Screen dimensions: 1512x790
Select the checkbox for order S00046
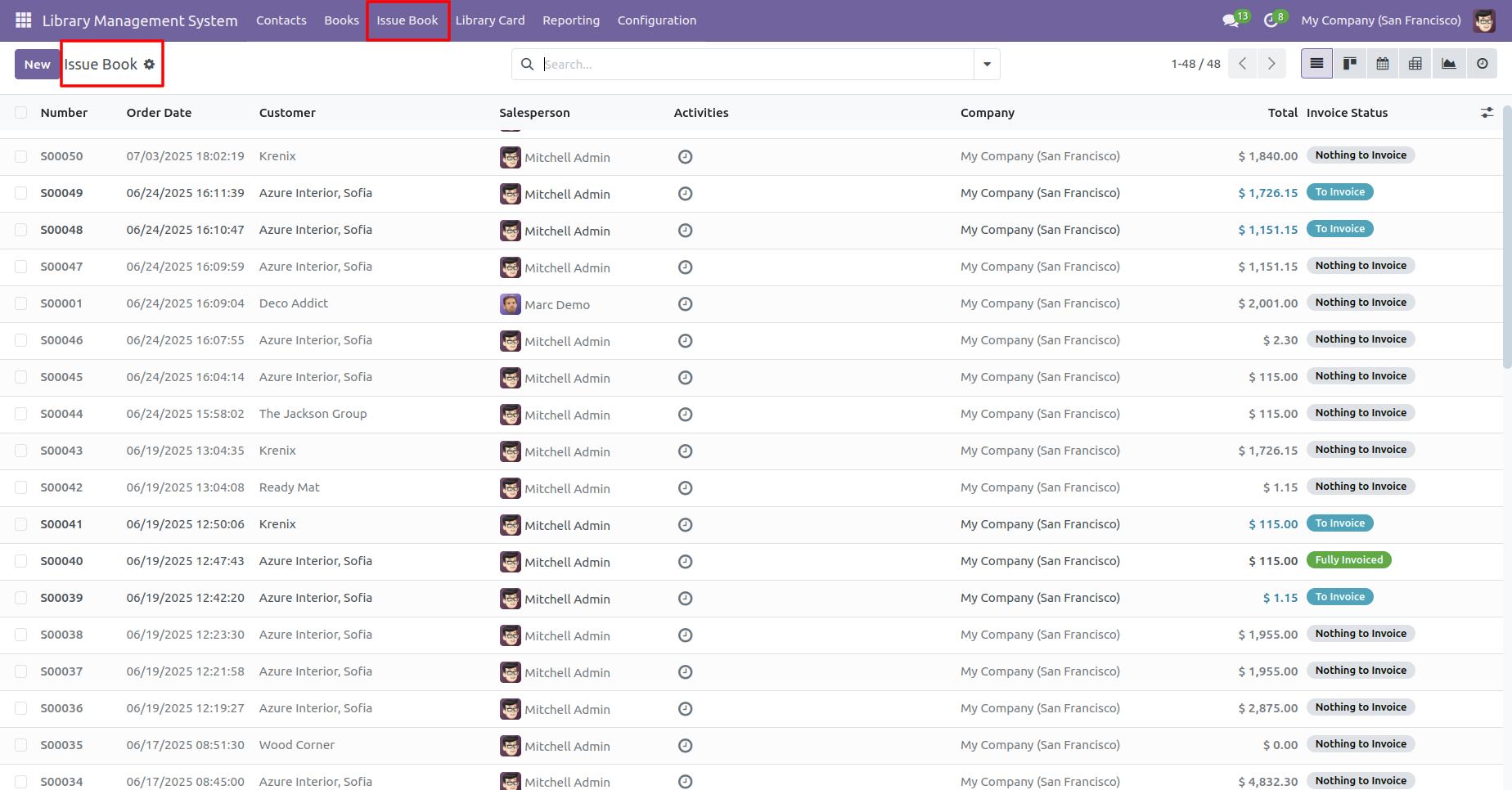click(21, 340)
